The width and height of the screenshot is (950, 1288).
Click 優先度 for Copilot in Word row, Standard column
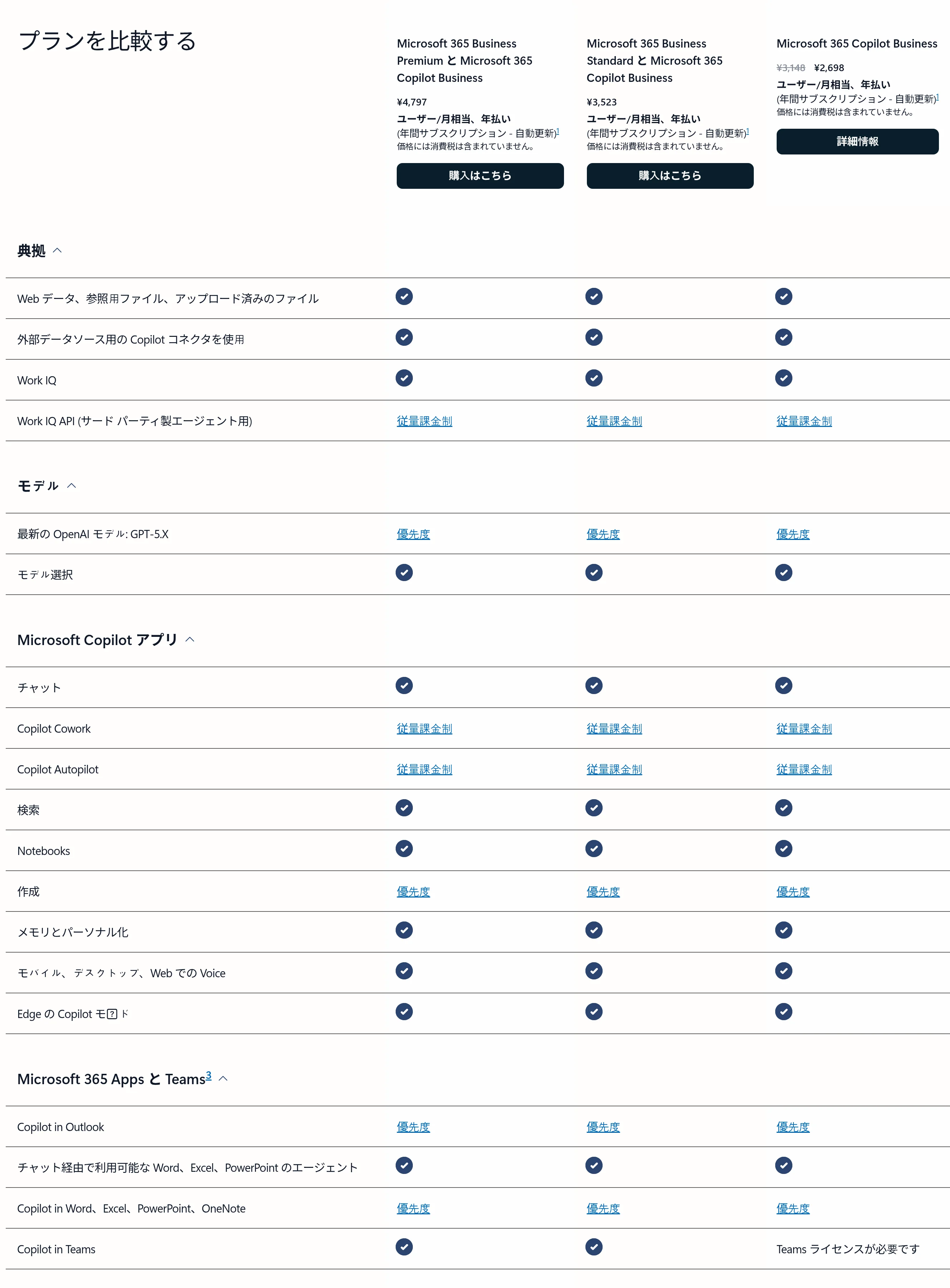(x=603, y=1209)
